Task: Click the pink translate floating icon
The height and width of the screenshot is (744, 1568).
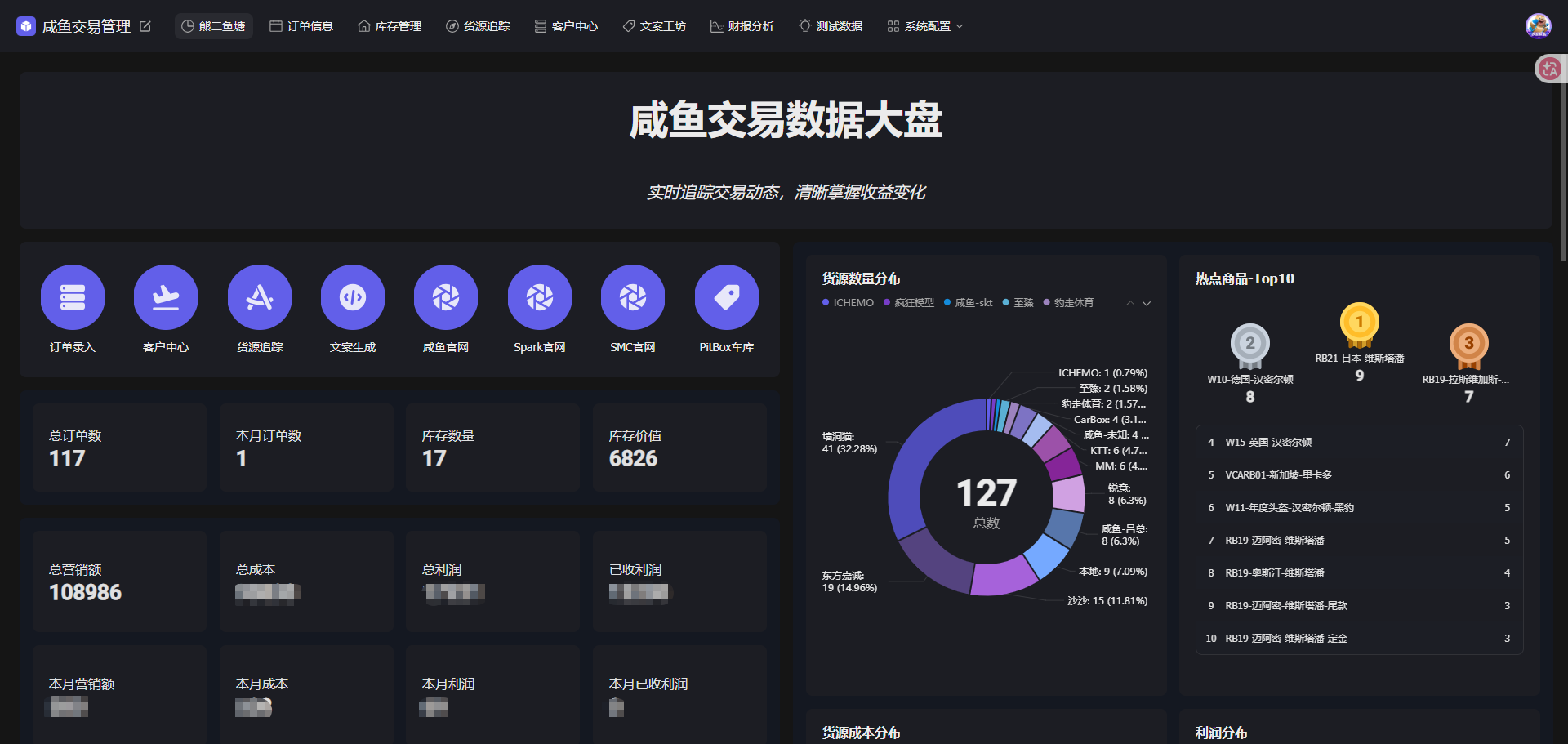Action: coord(1549,69)
